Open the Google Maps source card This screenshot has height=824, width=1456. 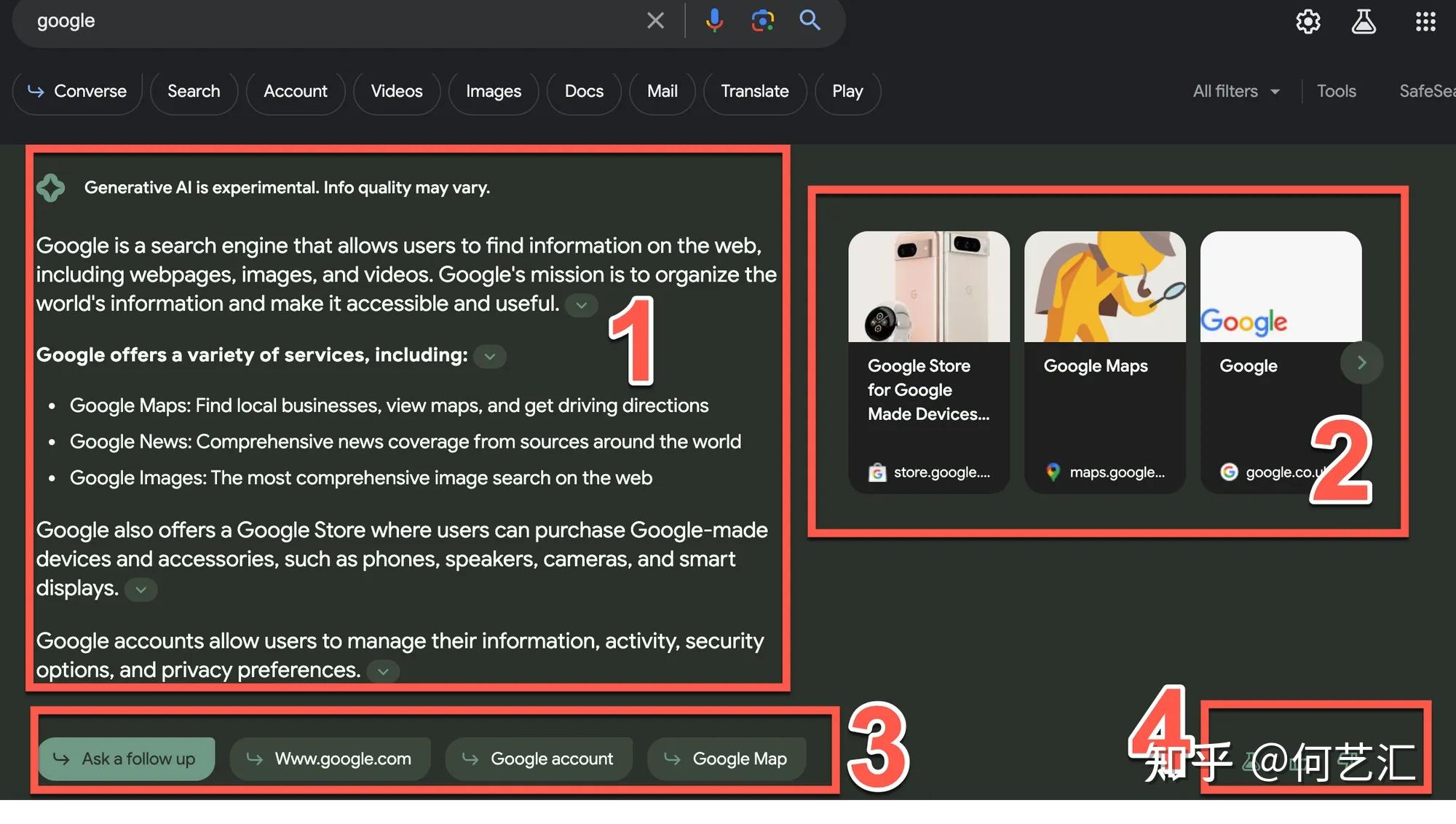point(1104,357)
